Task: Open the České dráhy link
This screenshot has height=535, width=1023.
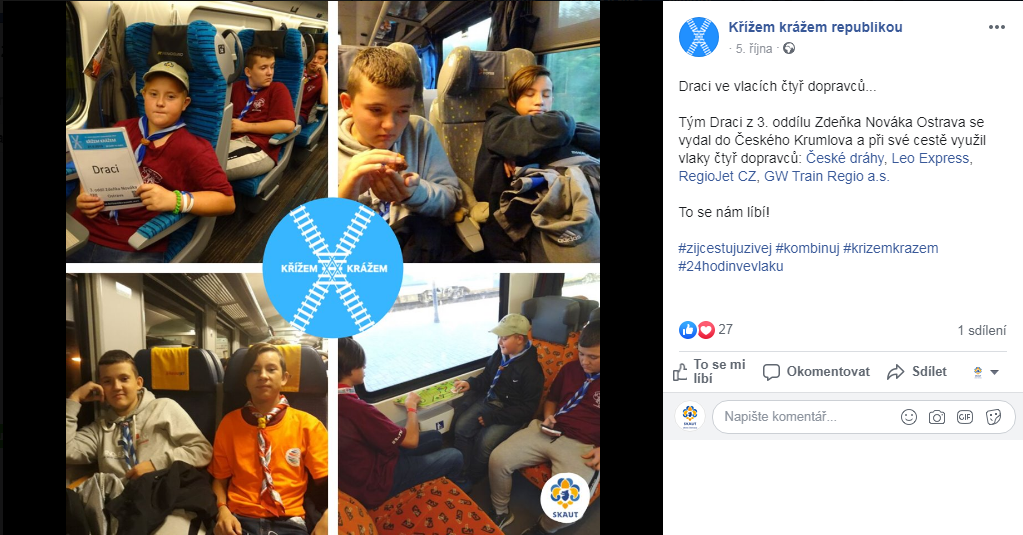Action: 845,158
